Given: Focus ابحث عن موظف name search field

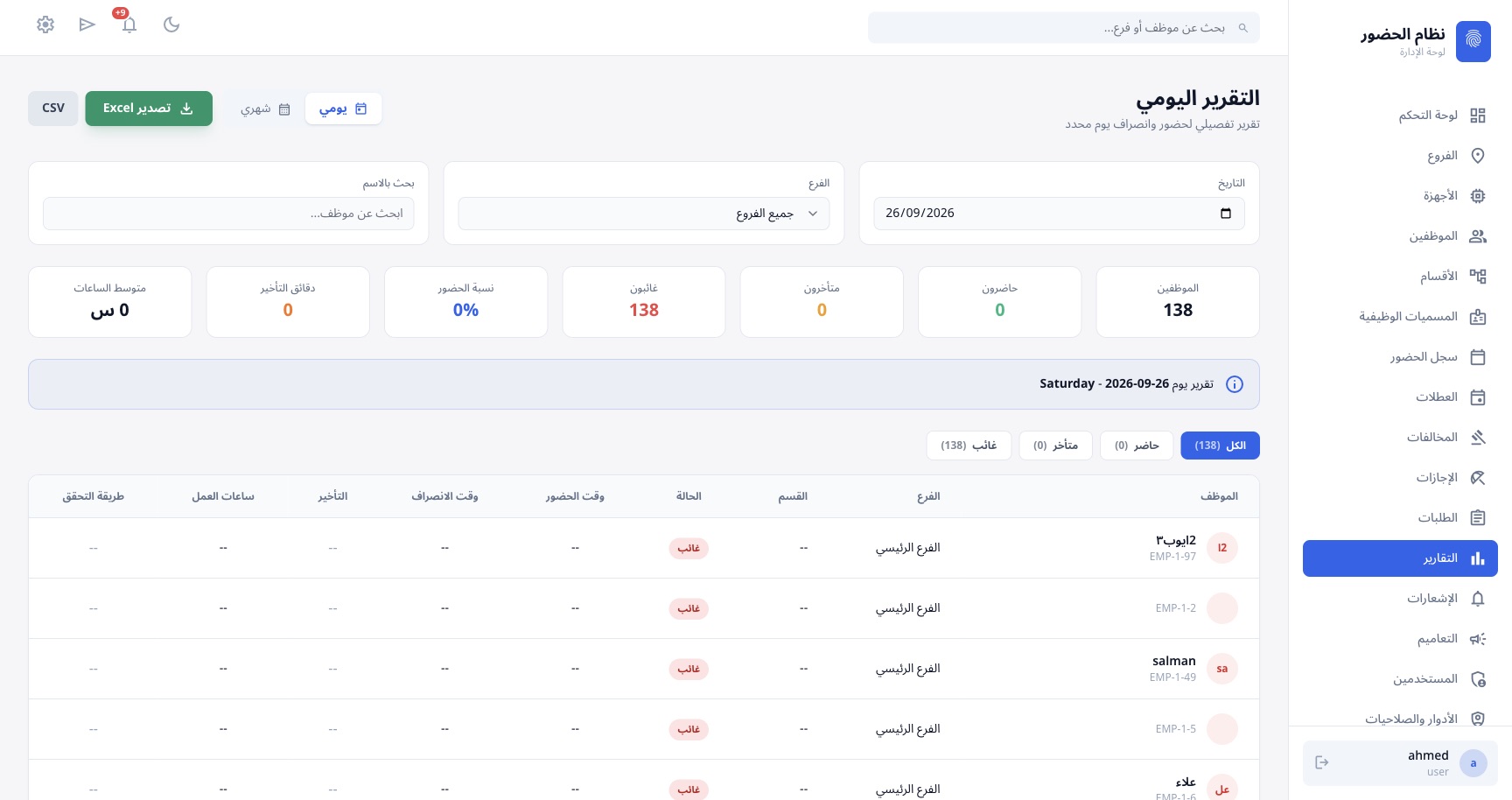Looking at the screenshot, I should 228,214.
